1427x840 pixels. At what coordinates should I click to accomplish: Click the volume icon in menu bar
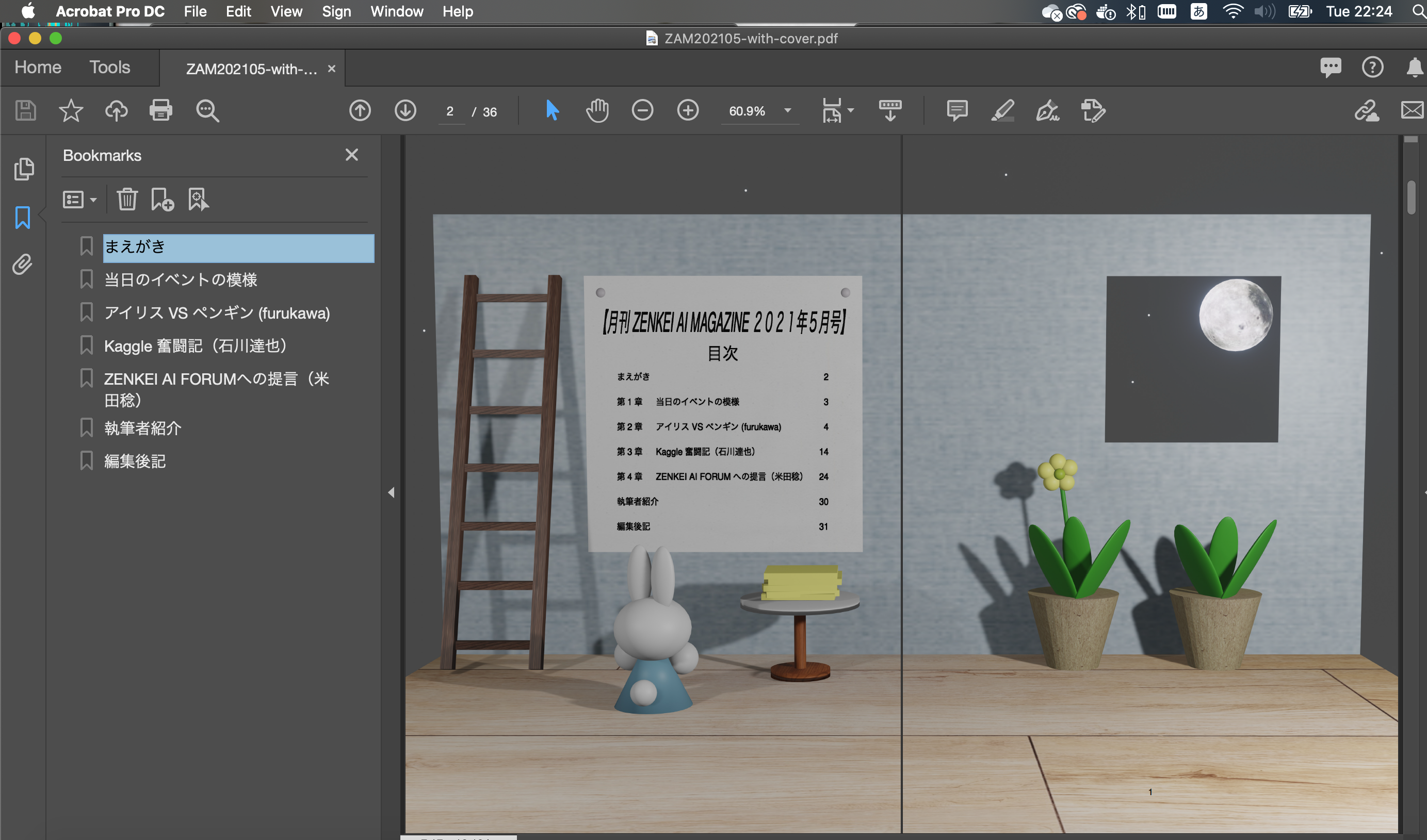click(1264, 11)
